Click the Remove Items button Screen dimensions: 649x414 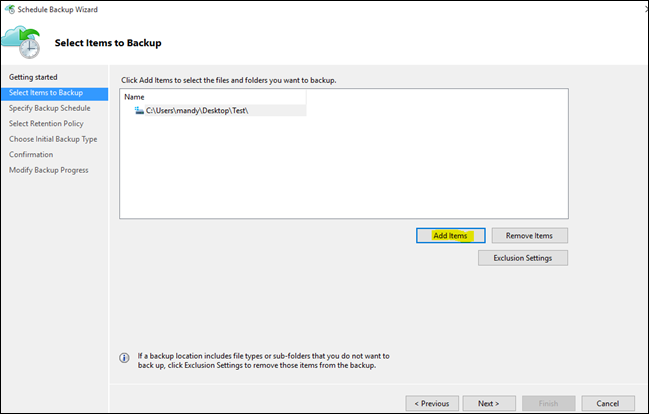(529, 235)
